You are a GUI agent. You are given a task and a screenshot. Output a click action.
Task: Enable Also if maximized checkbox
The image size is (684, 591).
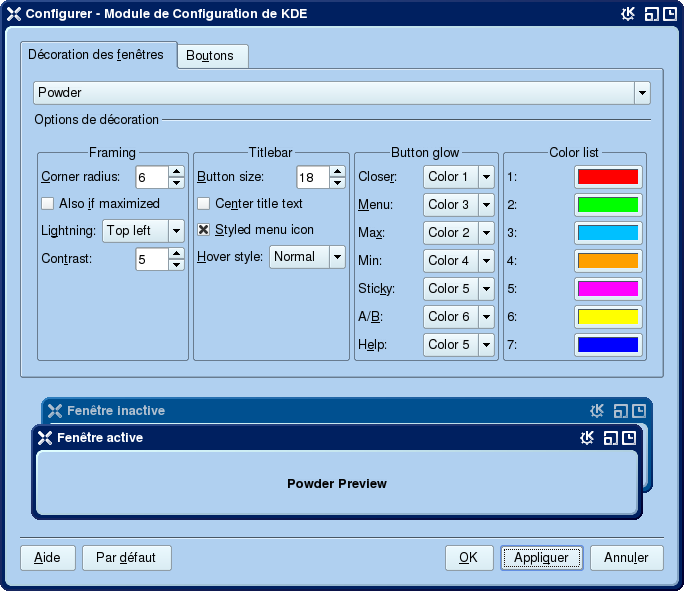coord(48,204)
